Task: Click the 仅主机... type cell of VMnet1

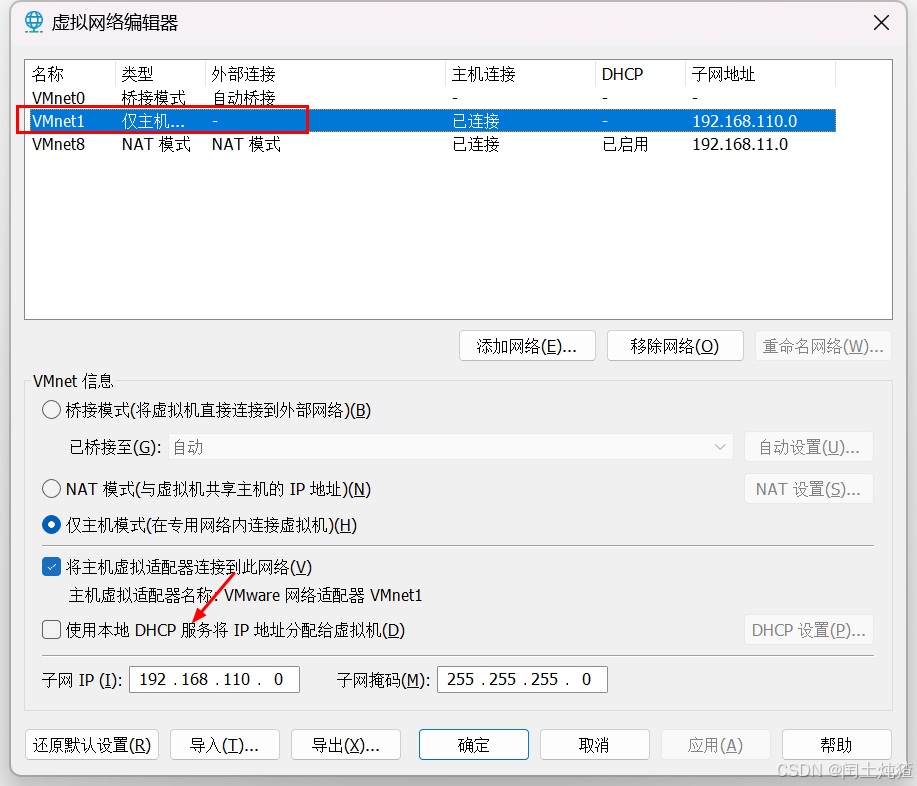Action: tap(153, 121)
